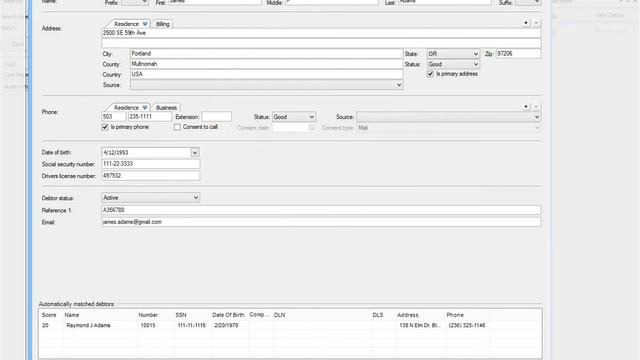
Task: Click the Reference 1 field
Action: click(321, 210)
